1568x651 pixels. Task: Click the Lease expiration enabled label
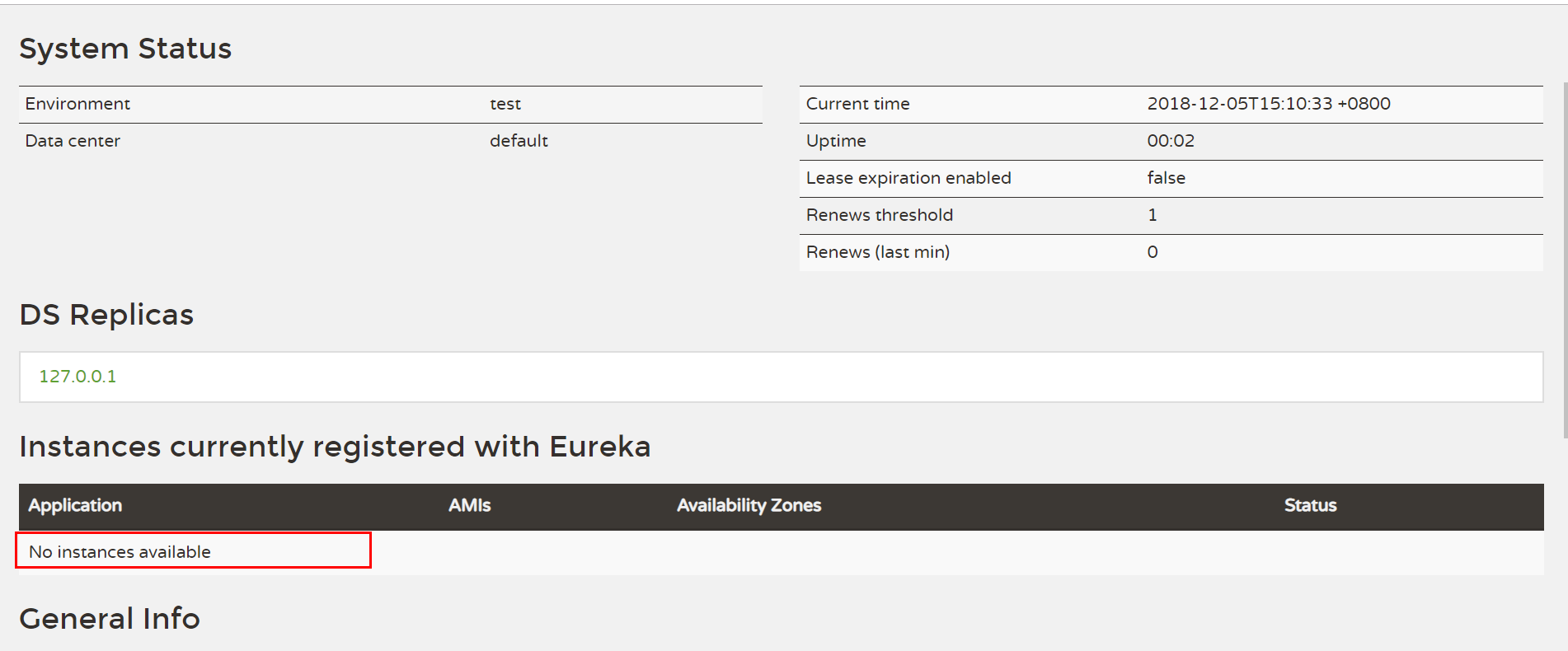coord(908,178)
